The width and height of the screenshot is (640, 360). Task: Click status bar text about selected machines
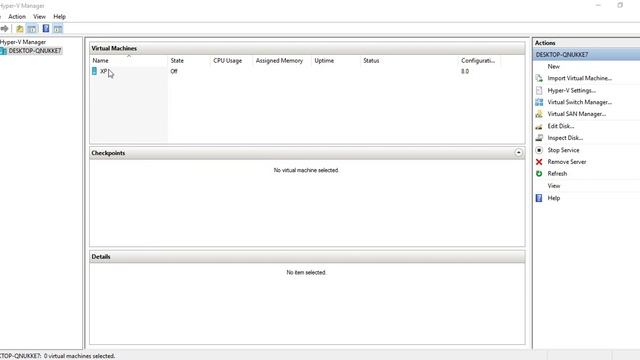[58, 356]
